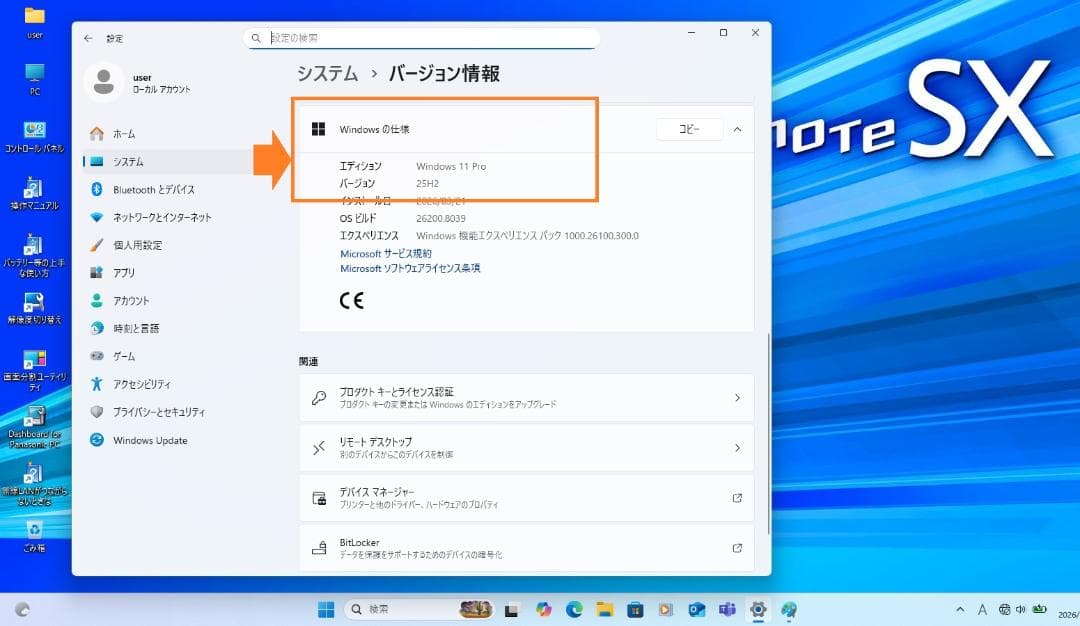The image size is (1080, 626).
Task: Select the PC desktop icon
Action: click(34, 79)
